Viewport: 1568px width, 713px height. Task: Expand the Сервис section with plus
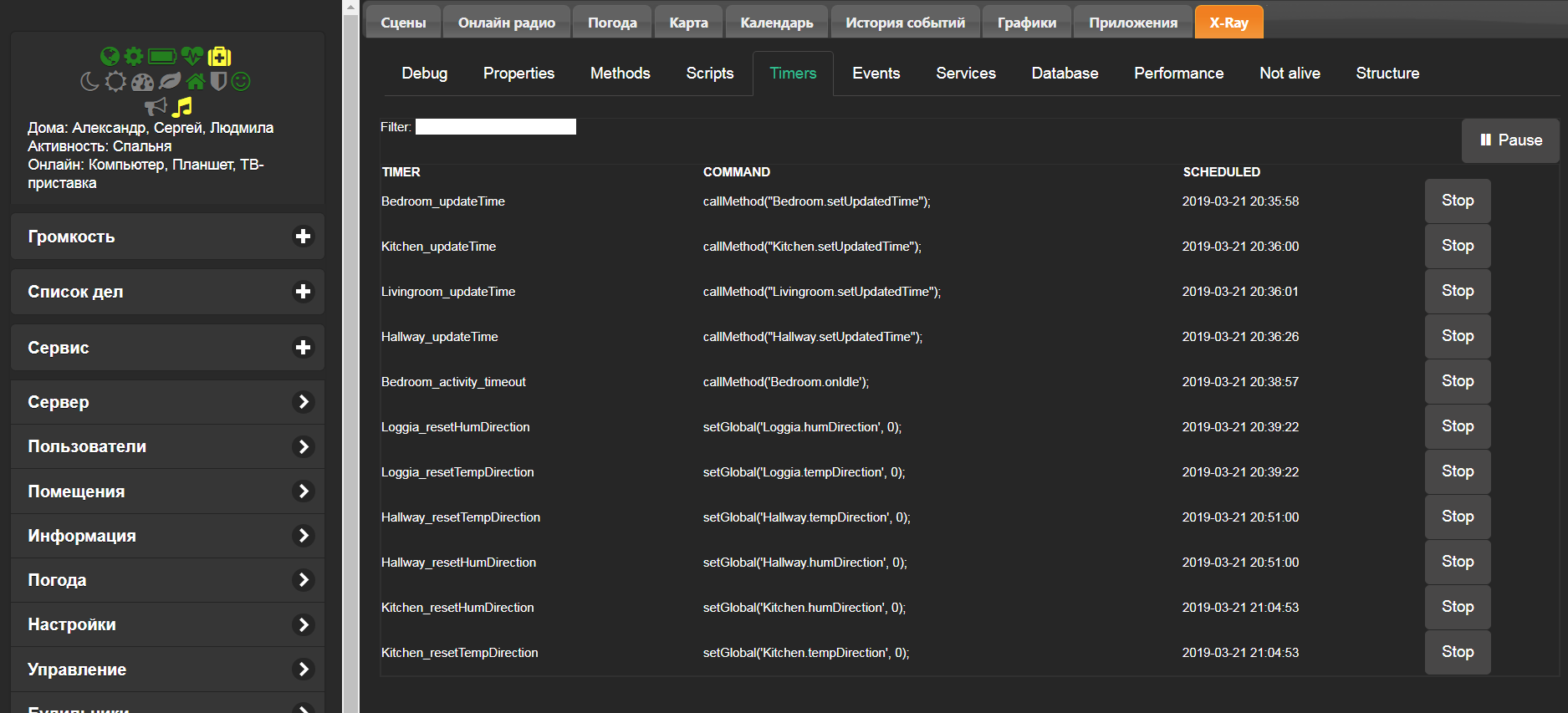click(x=303, y=348)
